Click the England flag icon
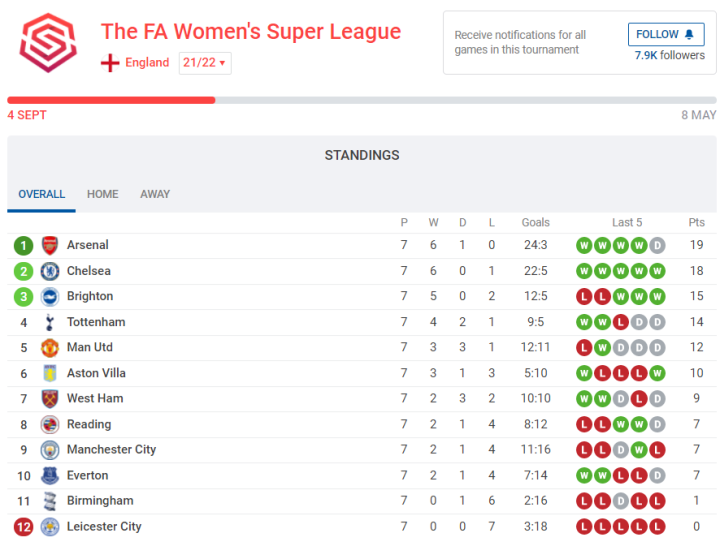Image resolution: width=720 pixels, height=546 pixels. click(x=110, y=62)
